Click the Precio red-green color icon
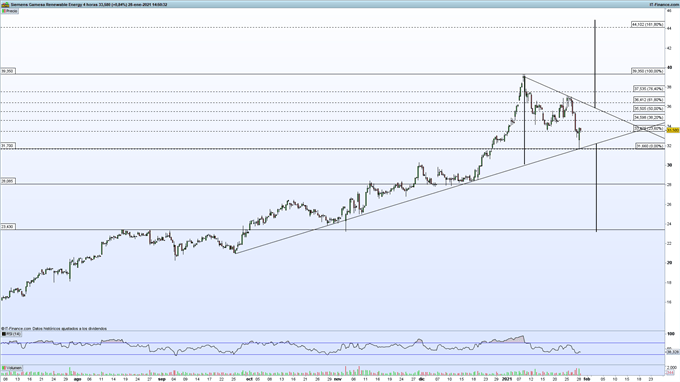This screenshot has height=382, width=680. (x=4, y=11)
